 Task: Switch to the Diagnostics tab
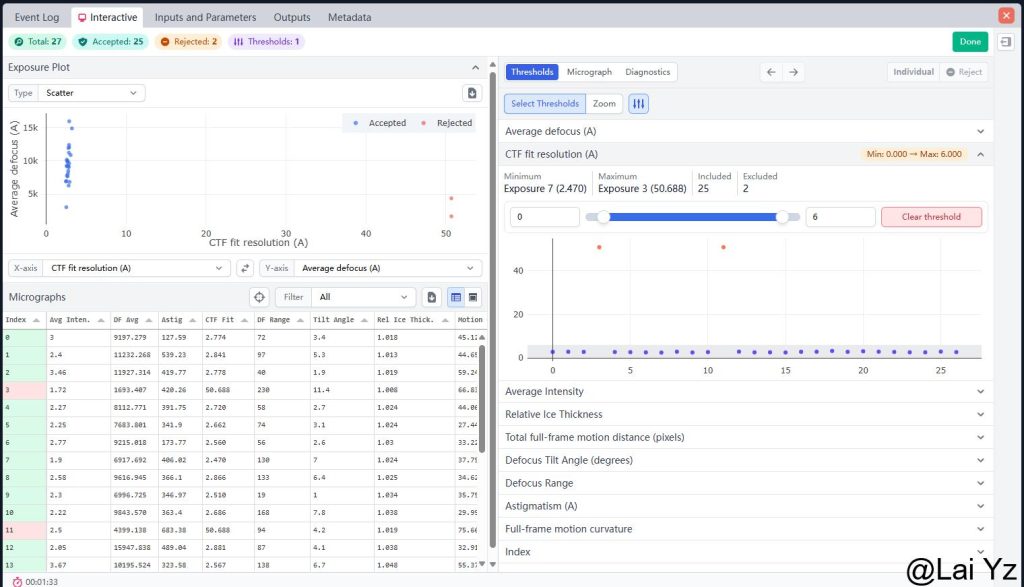(647, 72)
